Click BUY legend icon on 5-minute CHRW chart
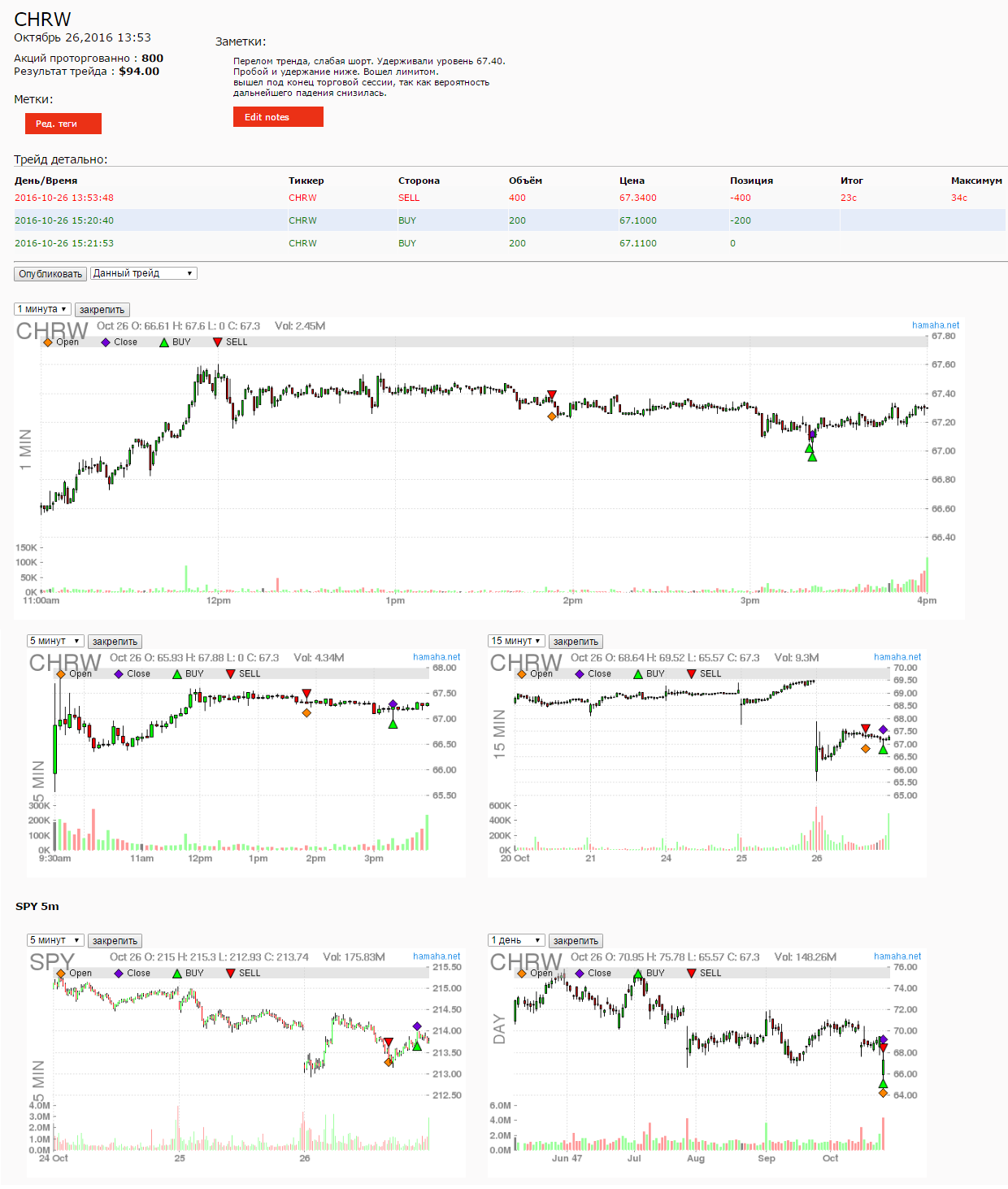1008x1189 pixels. pos(177,674)
